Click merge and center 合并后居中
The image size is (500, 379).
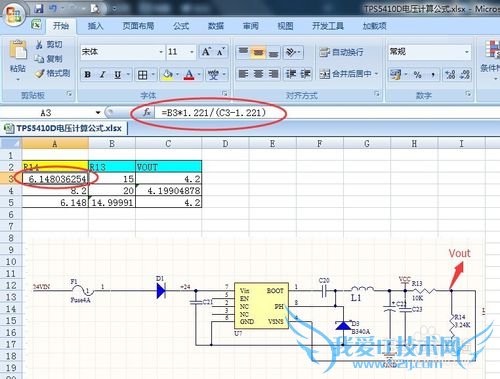345,74
